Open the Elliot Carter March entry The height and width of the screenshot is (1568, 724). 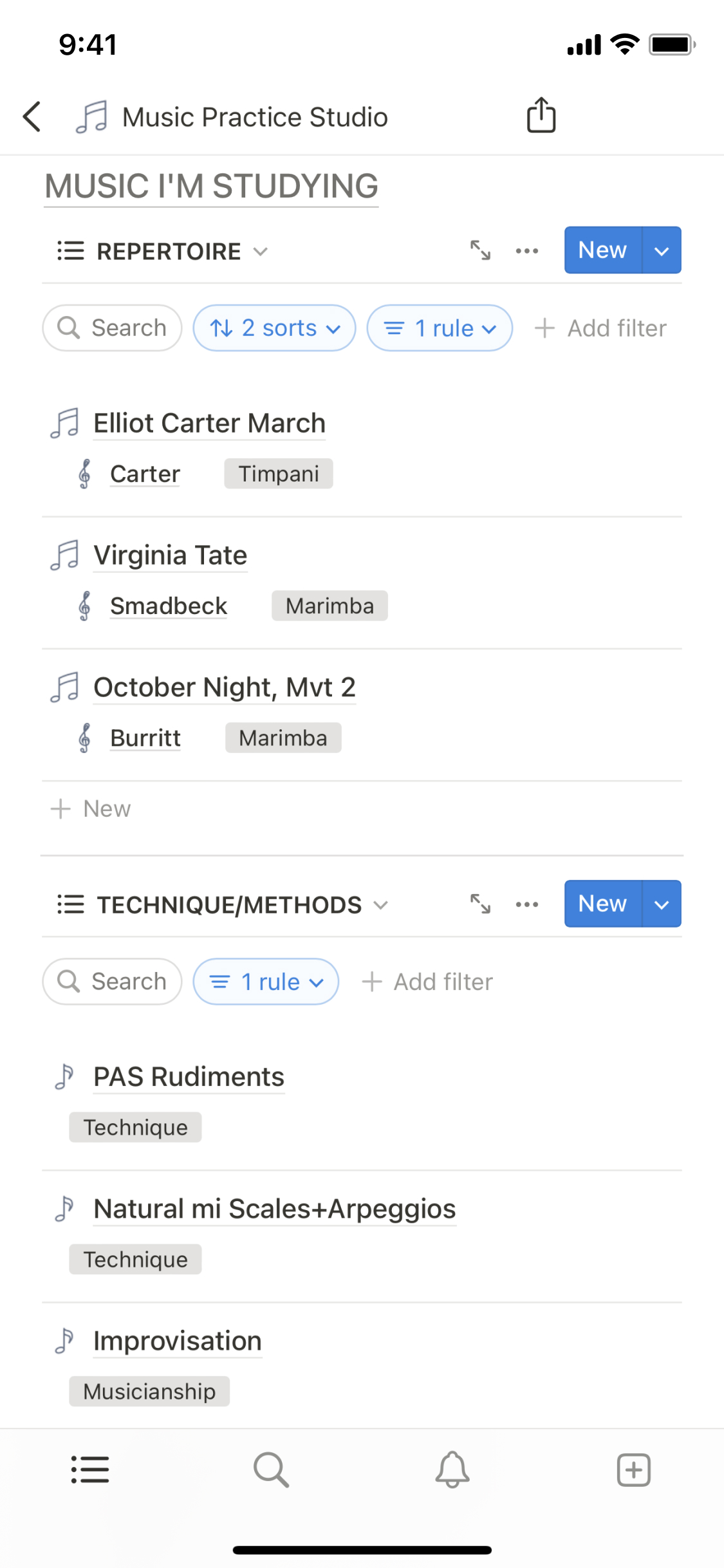209,424
